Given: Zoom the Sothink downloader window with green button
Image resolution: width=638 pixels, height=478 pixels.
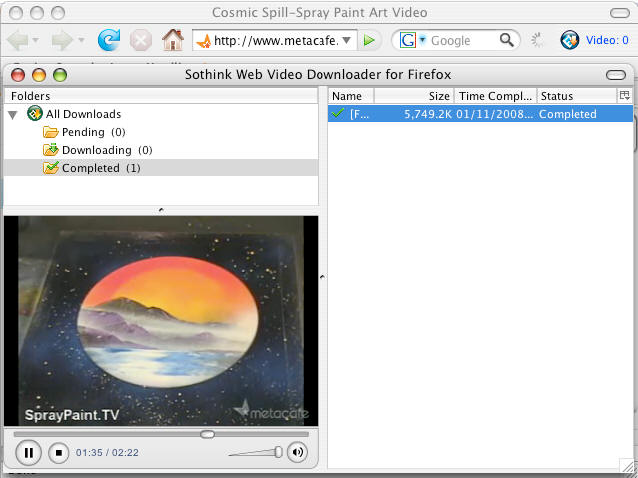Looking at the screenshot, I should pyautogui.click(x=60, y=75).
